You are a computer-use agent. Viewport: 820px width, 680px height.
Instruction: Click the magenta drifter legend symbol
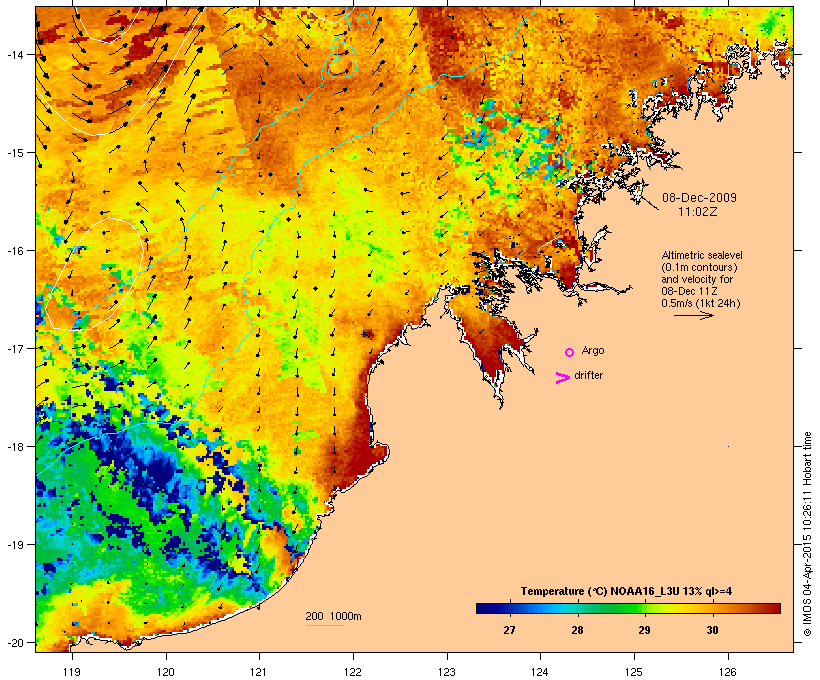[x=563, y=378]
